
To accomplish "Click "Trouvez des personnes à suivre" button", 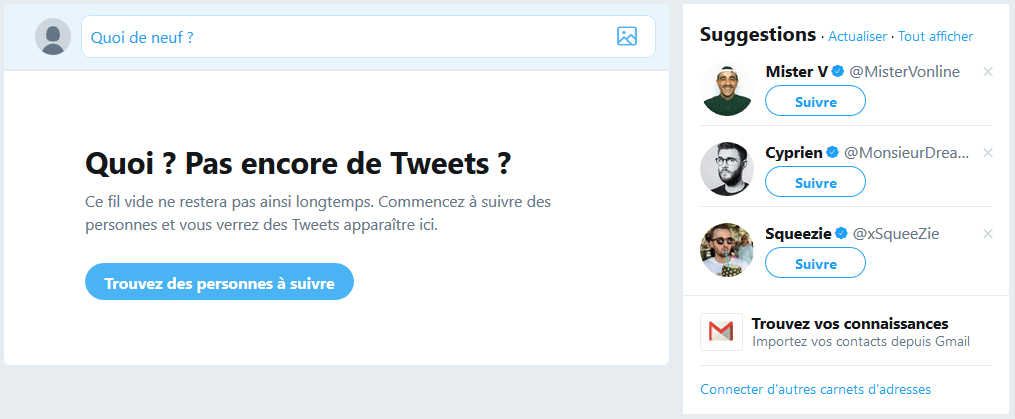I will point(219,282).
